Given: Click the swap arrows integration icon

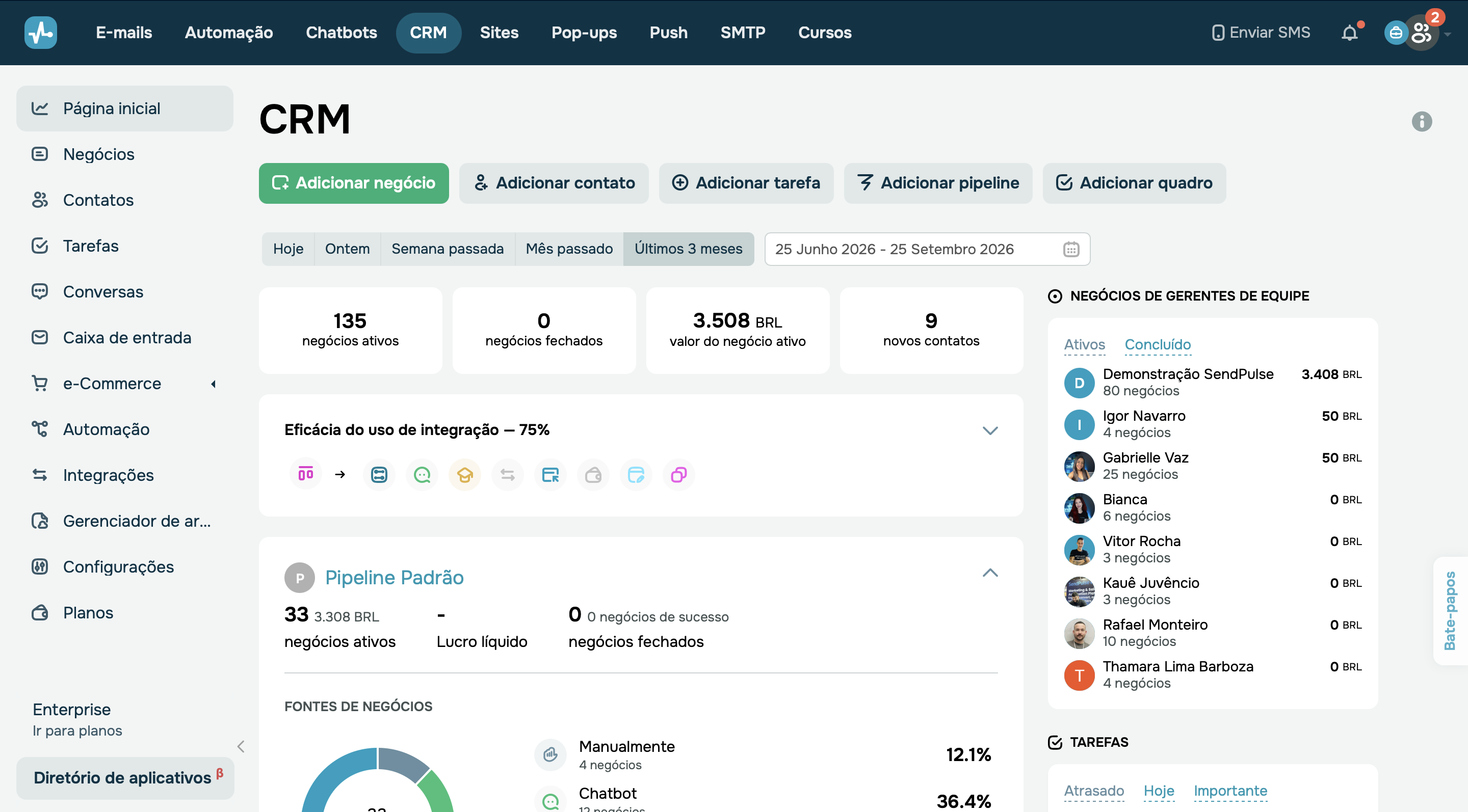Looking at the screenshot, I should tap(507, 474).
